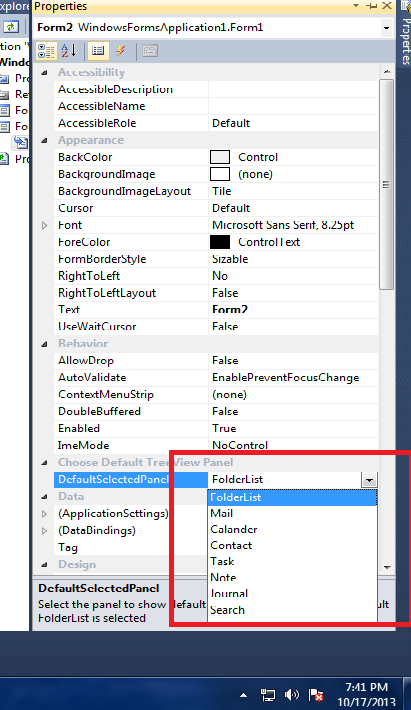Open the Action Center flag icon
The image size is (411, 710).
coord(316,695)
